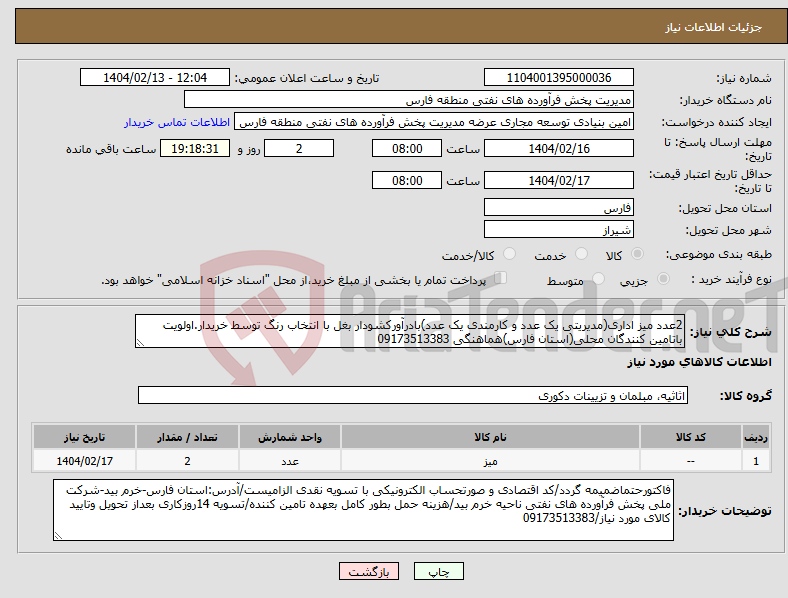Toggle the اسناد خزانه اسلامی payment checkbox

(501, 278)
